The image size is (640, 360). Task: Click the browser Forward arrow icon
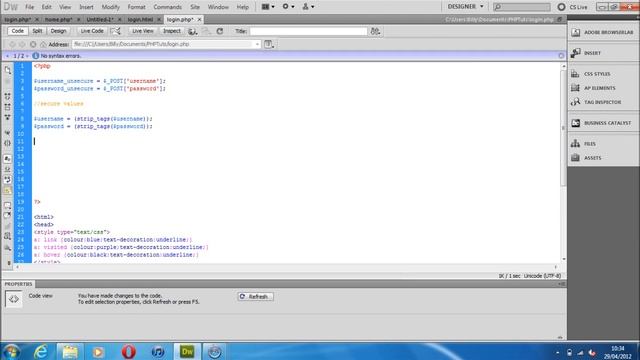click(22, 44)
